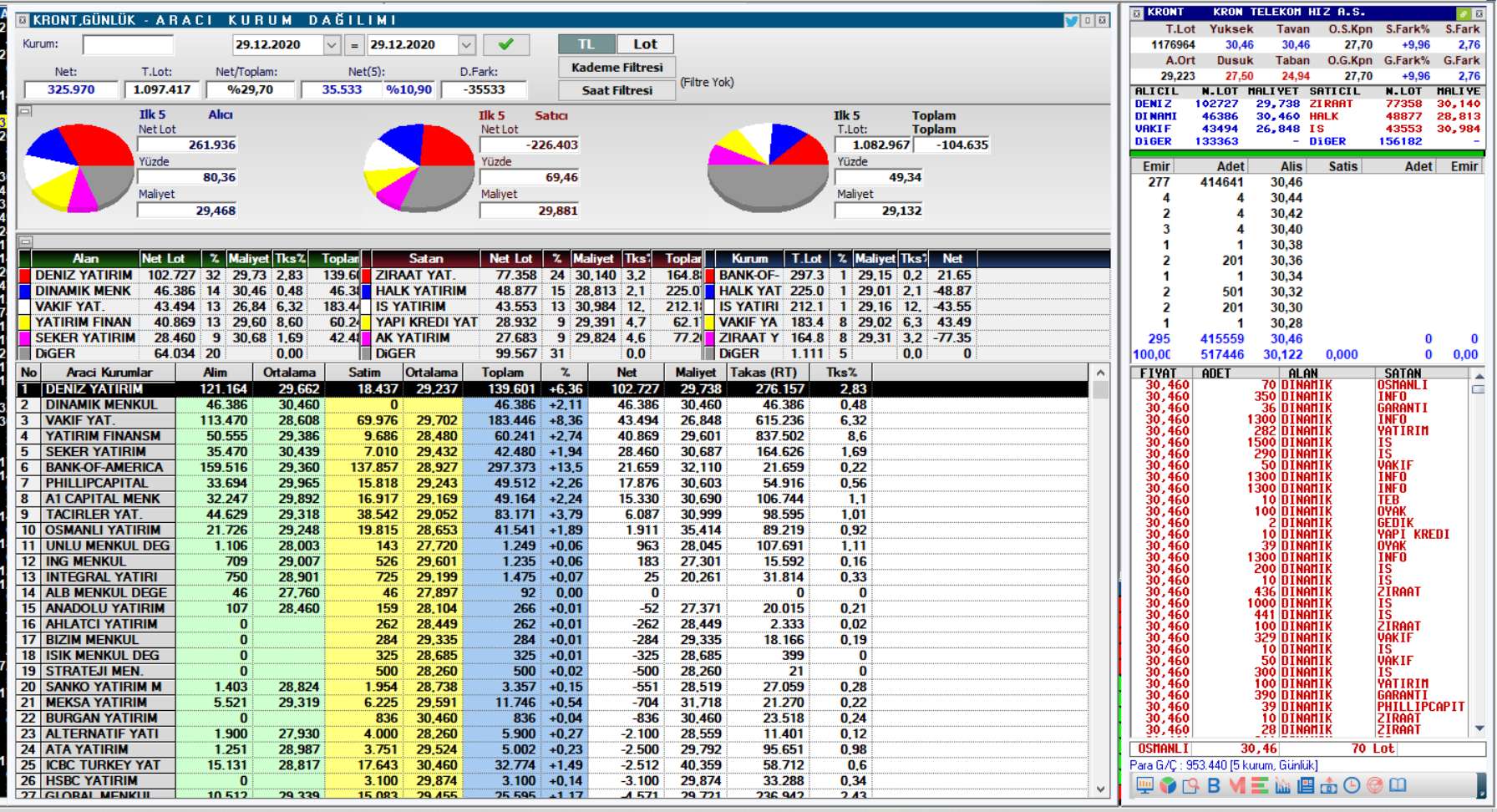Select the OSMANLI YATIRIM row
The height and width of the screenshot is (812, 1497).
click(x=551, y=530)
